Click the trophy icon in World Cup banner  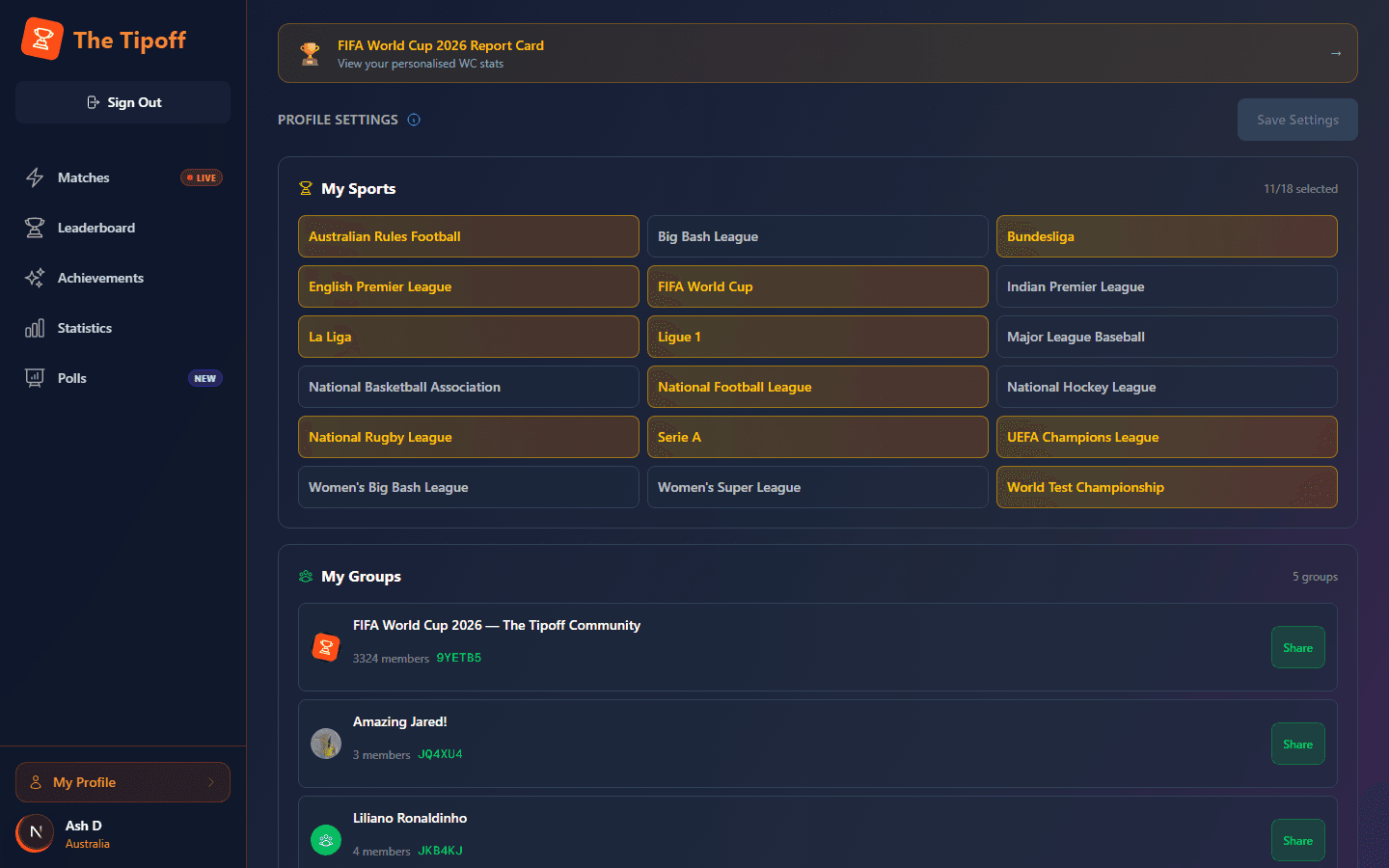[310, 54]
